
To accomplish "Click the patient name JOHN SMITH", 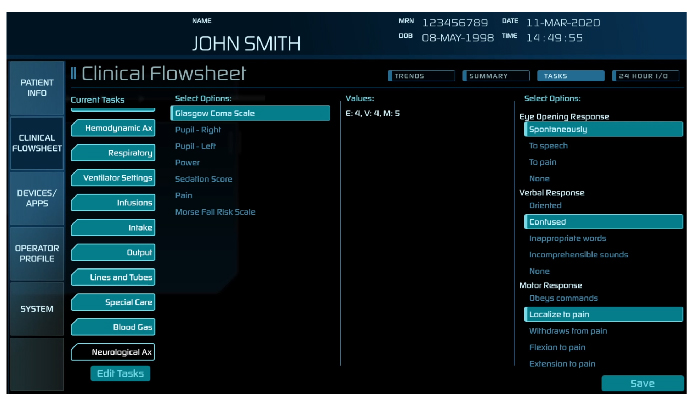I will click(246, 43).
